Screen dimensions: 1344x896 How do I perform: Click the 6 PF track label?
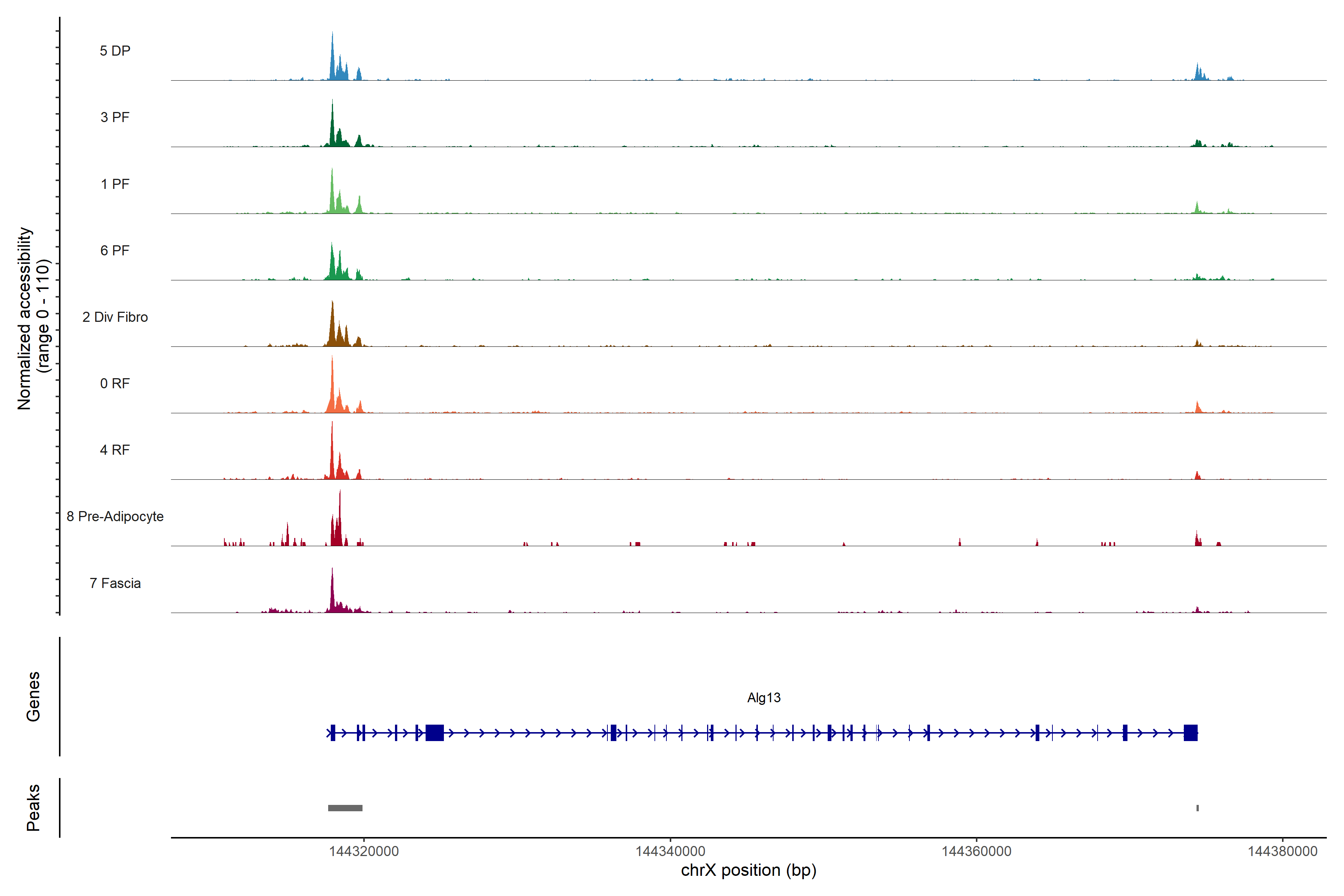coord(115,250)
